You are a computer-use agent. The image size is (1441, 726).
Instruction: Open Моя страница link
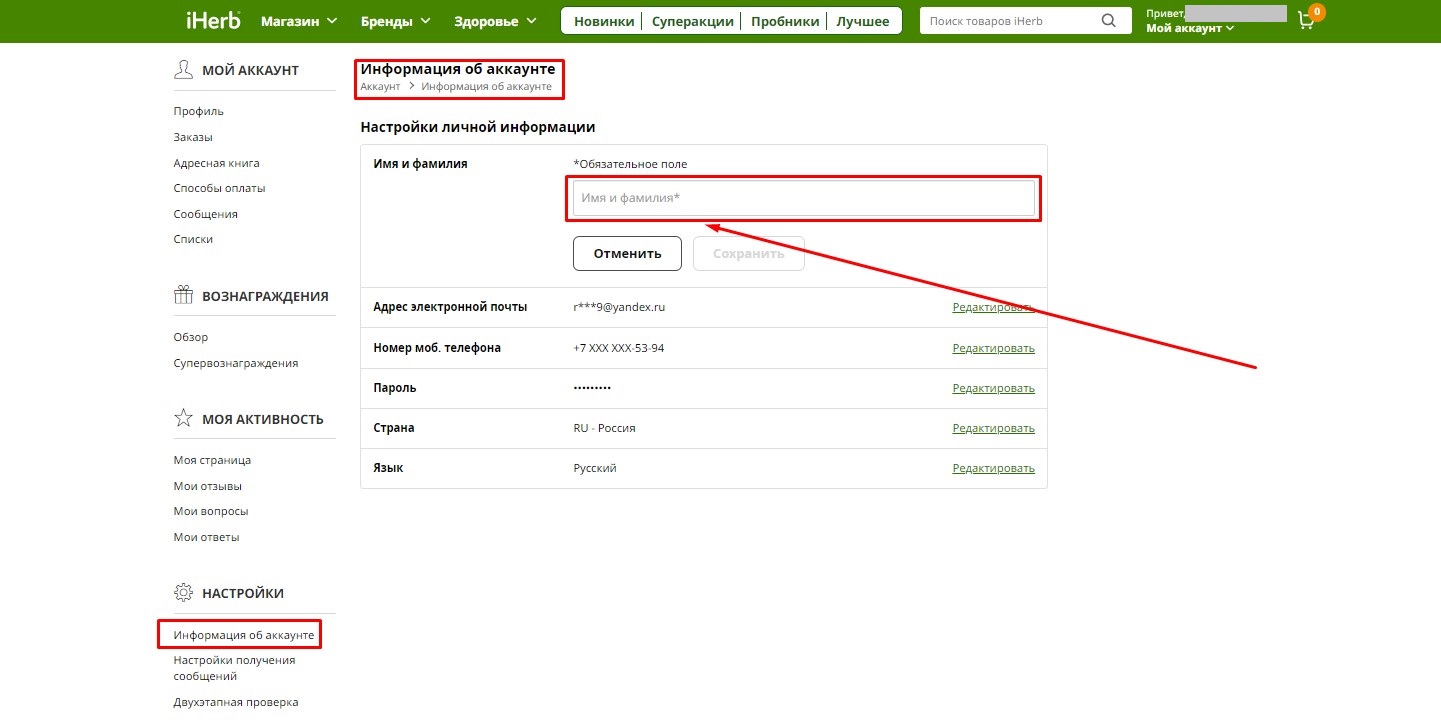click(x=212, y=460)
